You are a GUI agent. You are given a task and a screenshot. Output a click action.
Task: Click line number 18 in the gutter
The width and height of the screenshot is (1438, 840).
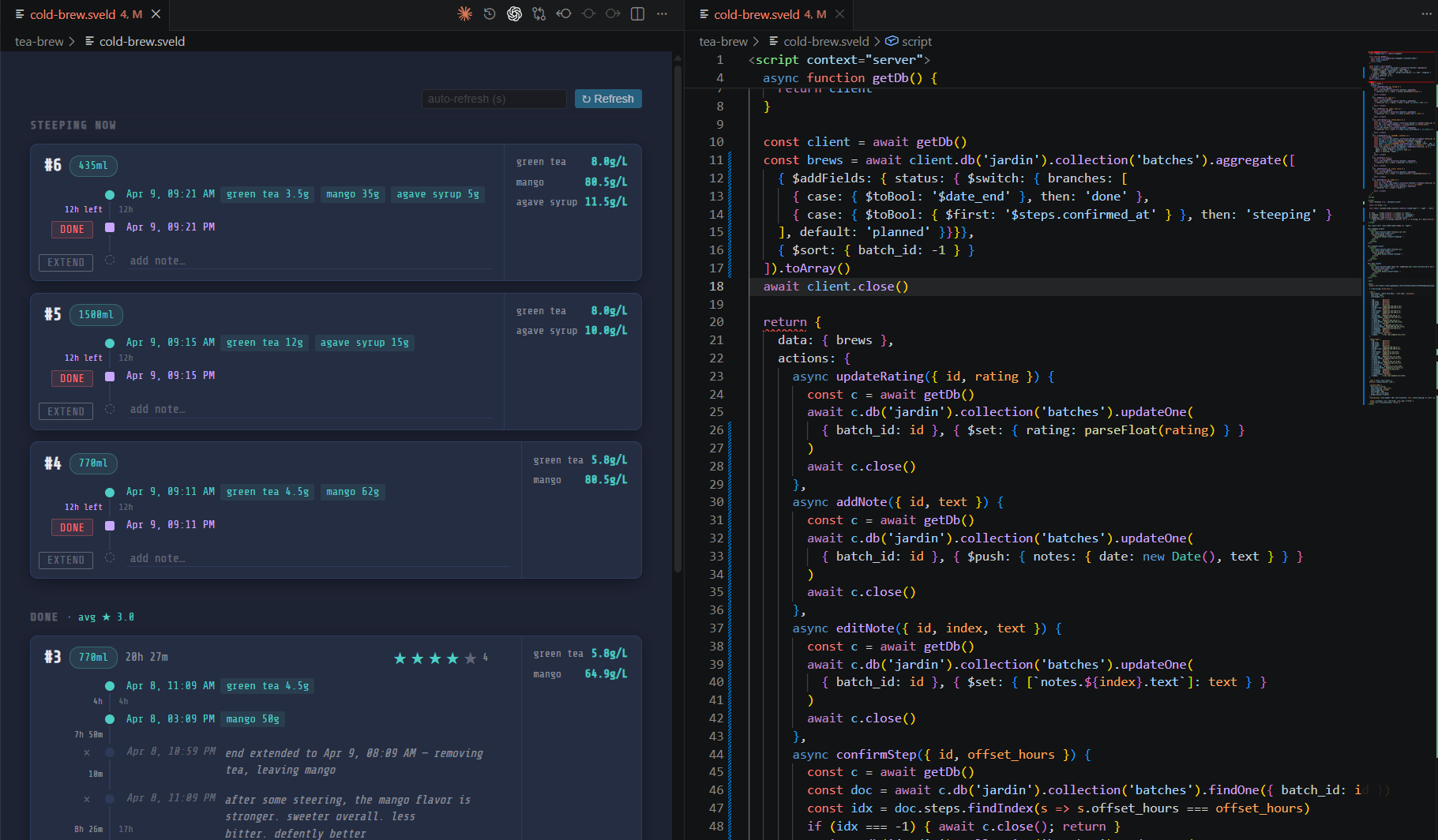click(715, 287)
